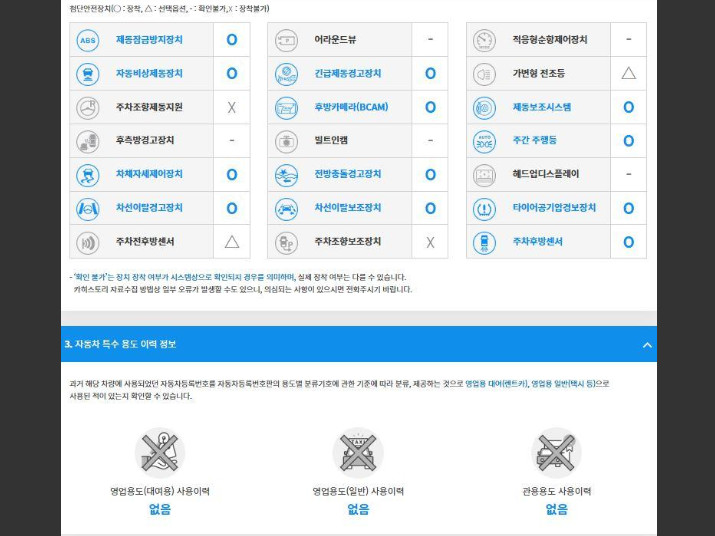Screen dimensions: 715x536
Task: Click the 헤드업디스플레이 label text
Action: click(546, 174)
